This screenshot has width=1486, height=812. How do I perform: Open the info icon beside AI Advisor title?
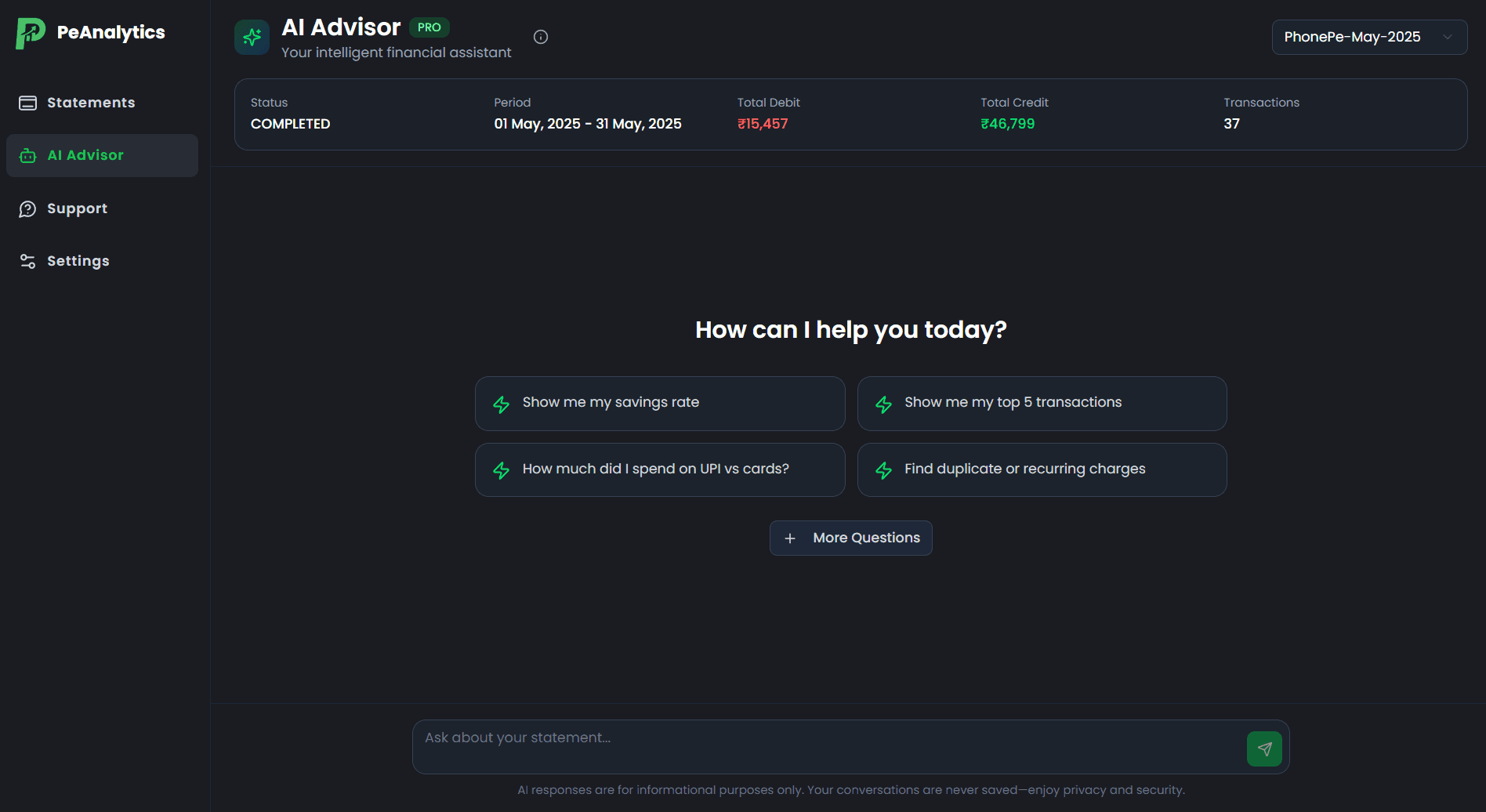pos(541,37)
